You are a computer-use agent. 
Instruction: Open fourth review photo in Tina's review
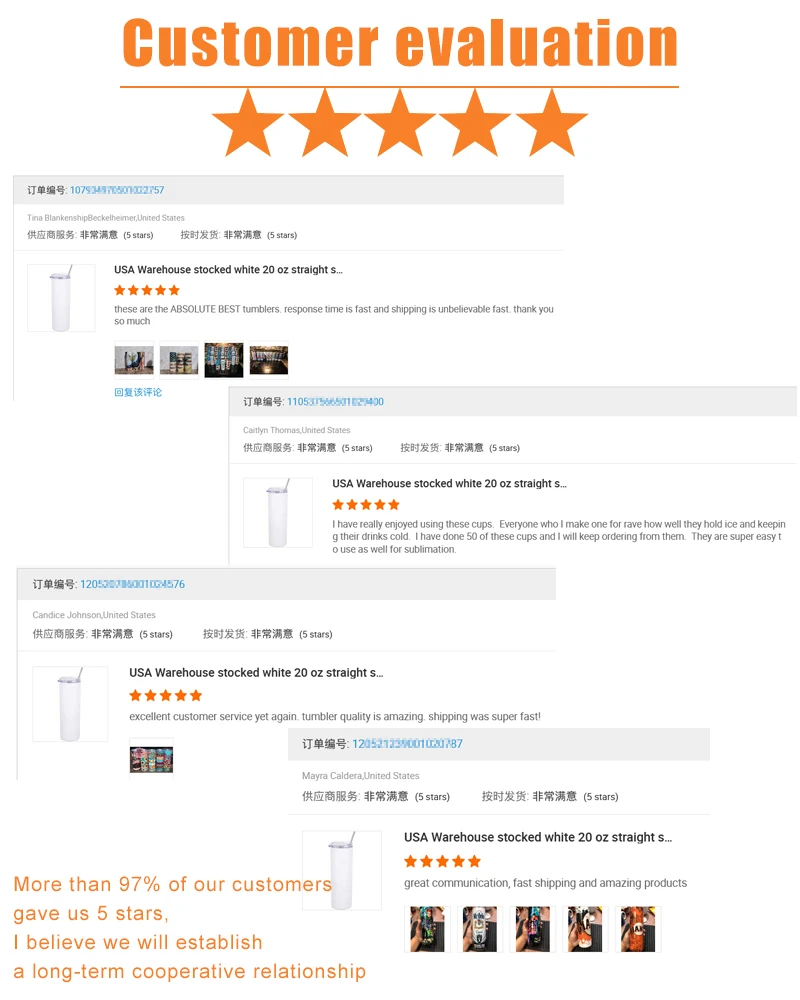click(269, 360)
